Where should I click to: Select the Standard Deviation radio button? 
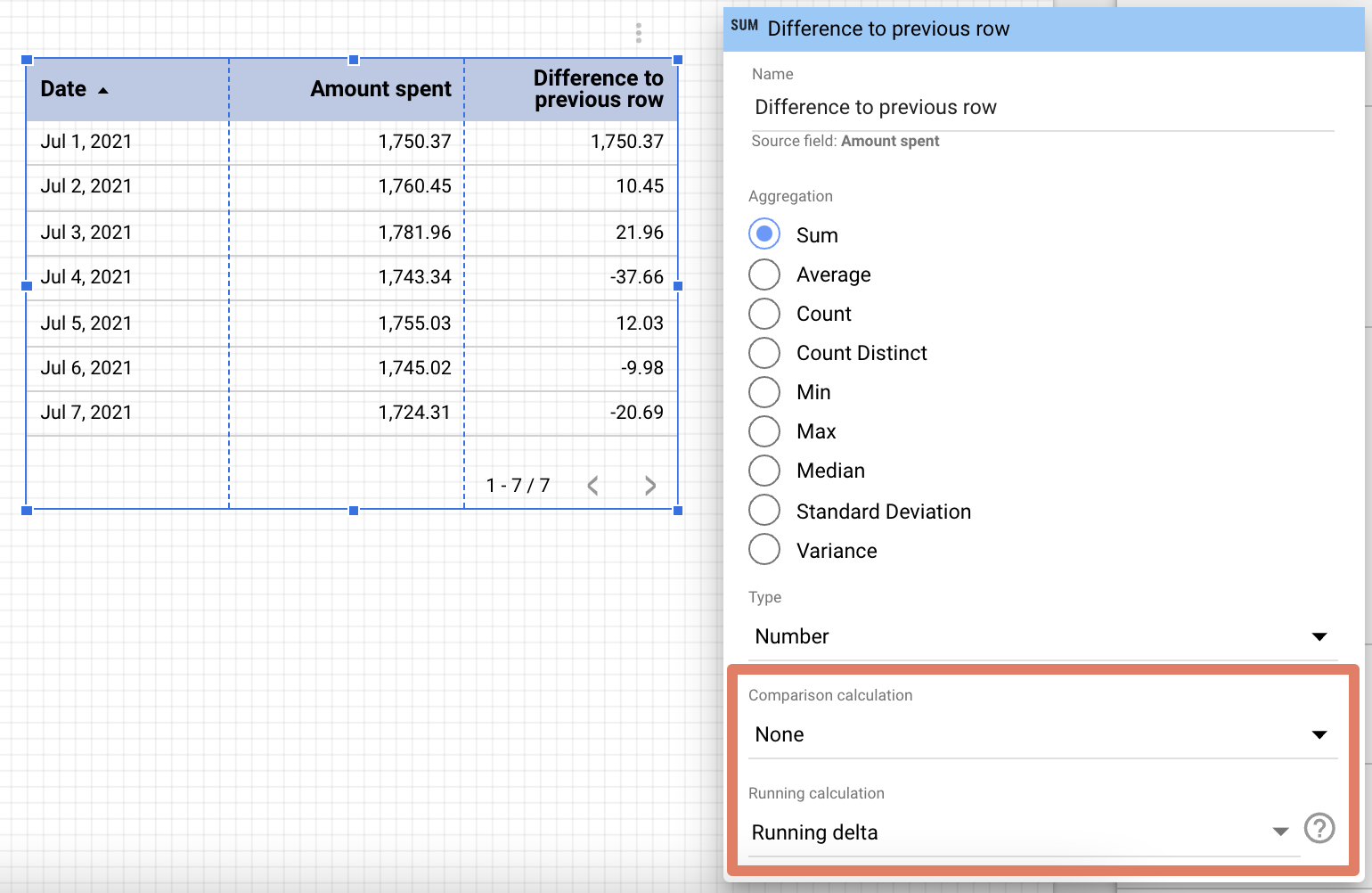click(x=764, y=511)
